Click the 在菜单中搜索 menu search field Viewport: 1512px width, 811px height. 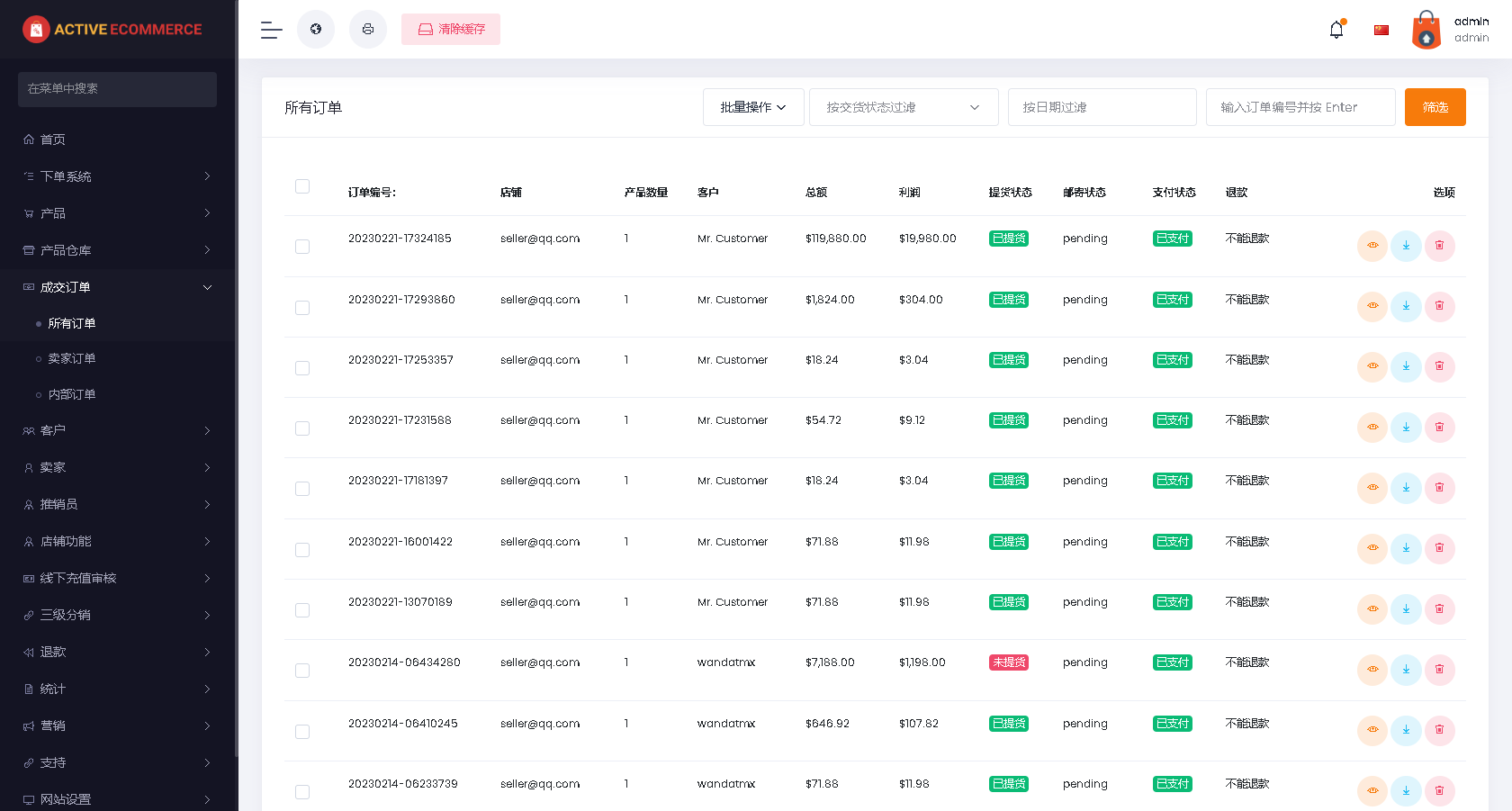(117, 89)
